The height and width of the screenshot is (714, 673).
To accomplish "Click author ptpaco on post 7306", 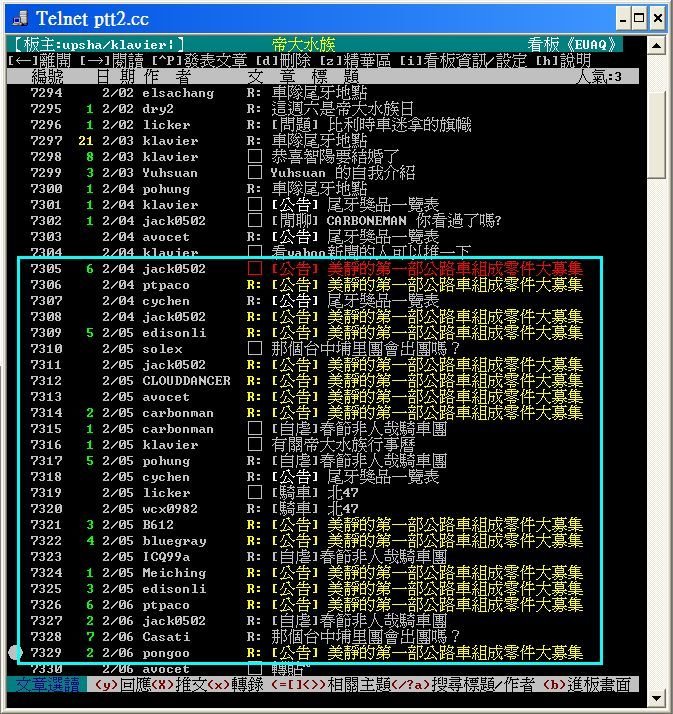I will [x=166, y=286].
